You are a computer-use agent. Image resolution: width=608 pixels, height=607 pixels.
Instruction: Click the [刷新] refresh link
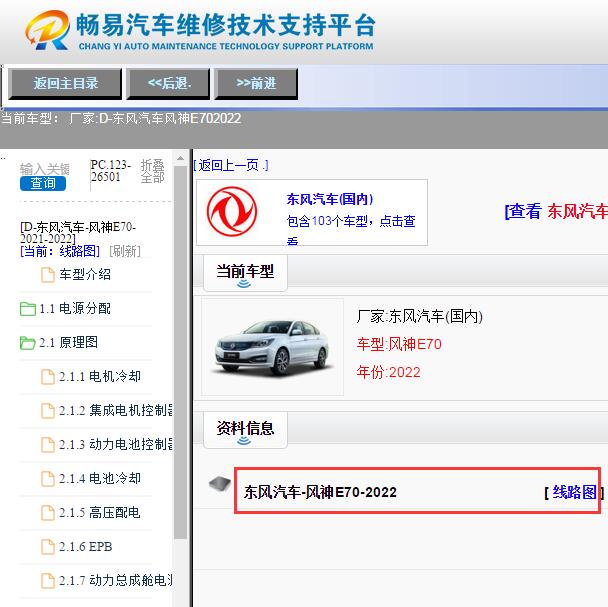point(125,251)
